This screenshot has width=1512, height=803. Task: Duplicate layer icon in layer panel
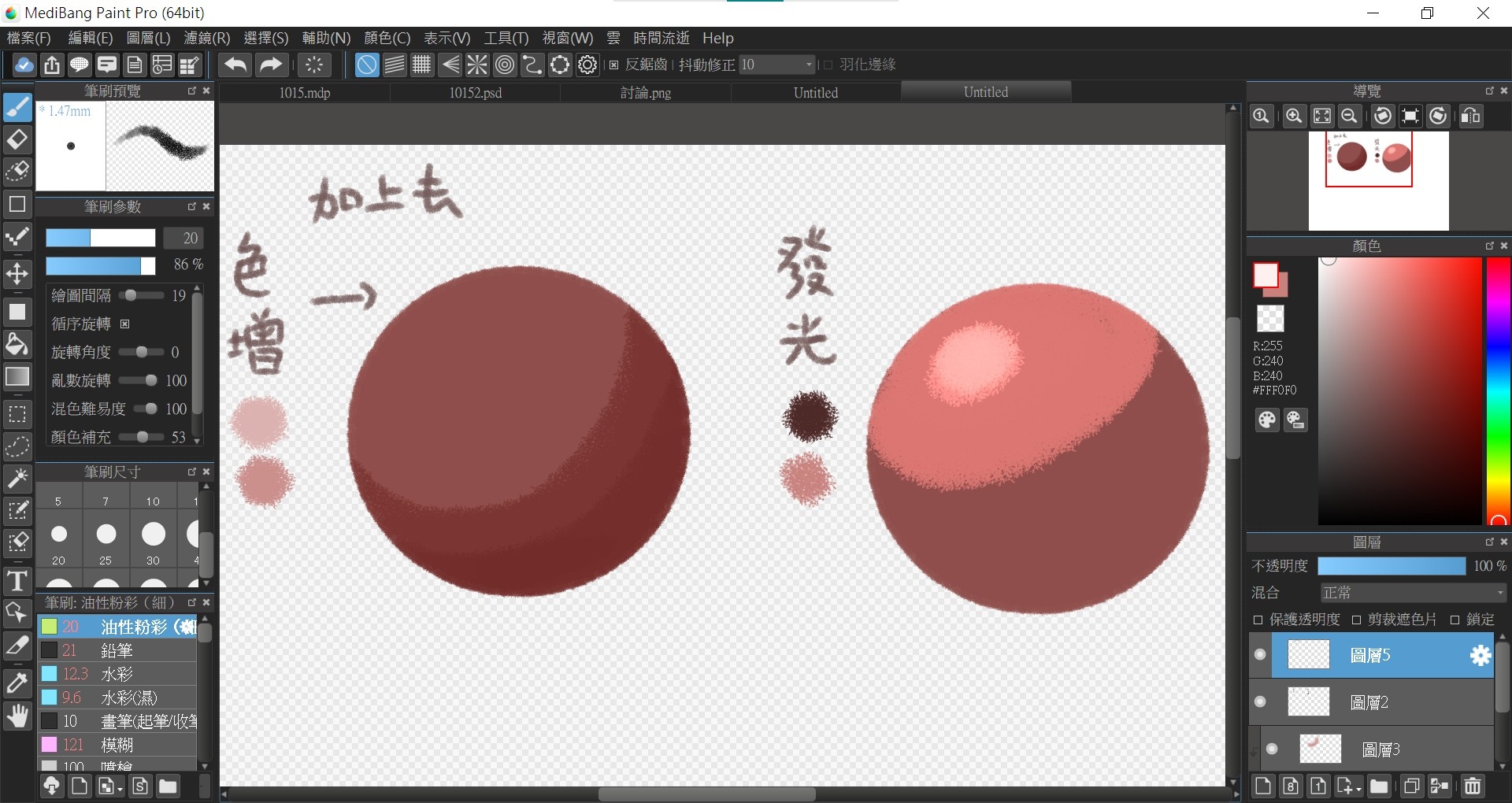1411,786
